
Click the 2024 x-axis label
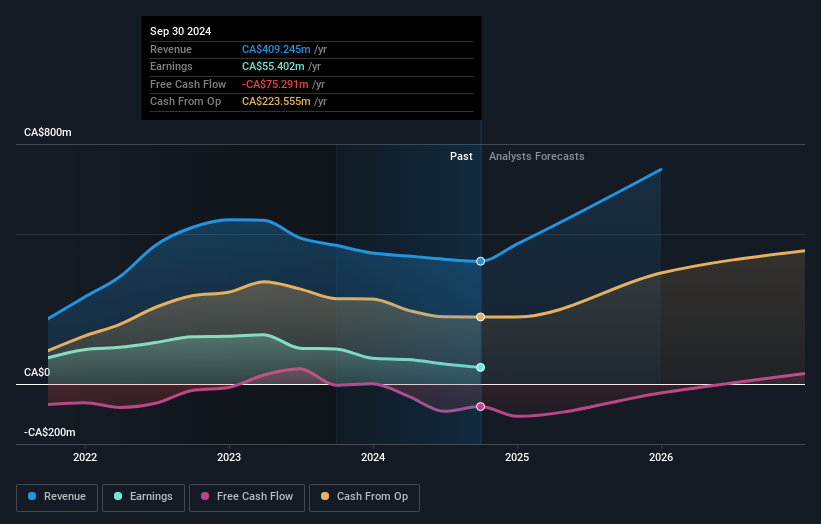point(373,458)
